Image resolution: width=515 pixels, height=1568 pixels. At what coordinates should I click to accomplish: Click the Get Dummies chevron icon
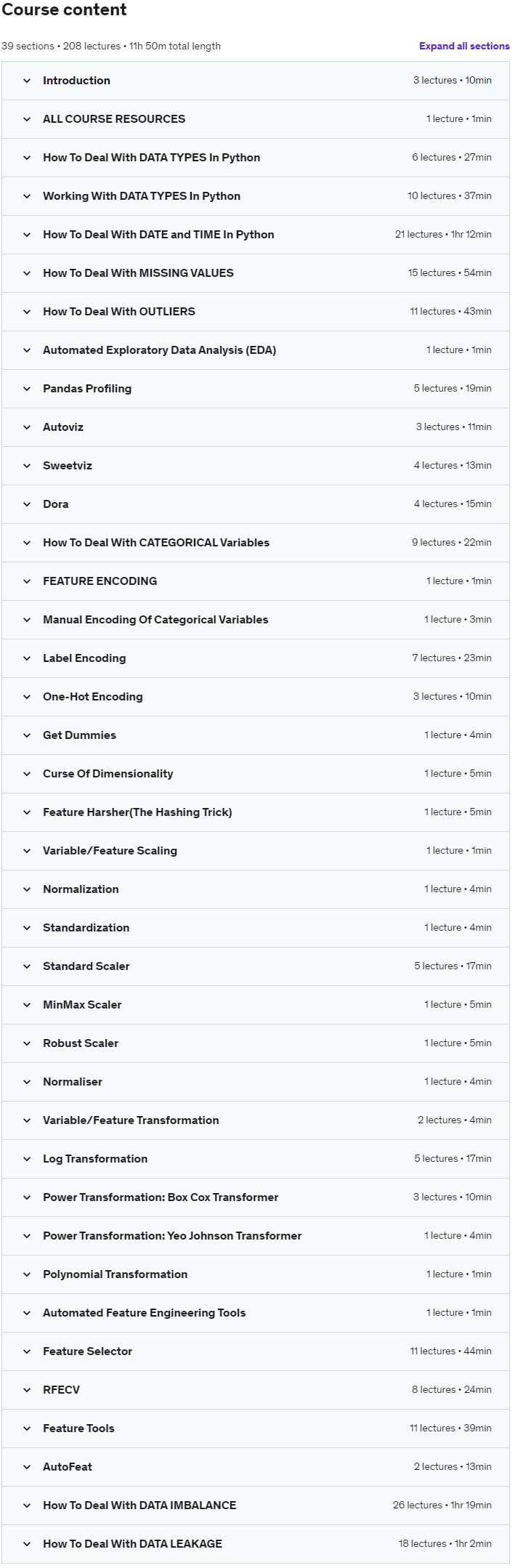coord(27,735)
